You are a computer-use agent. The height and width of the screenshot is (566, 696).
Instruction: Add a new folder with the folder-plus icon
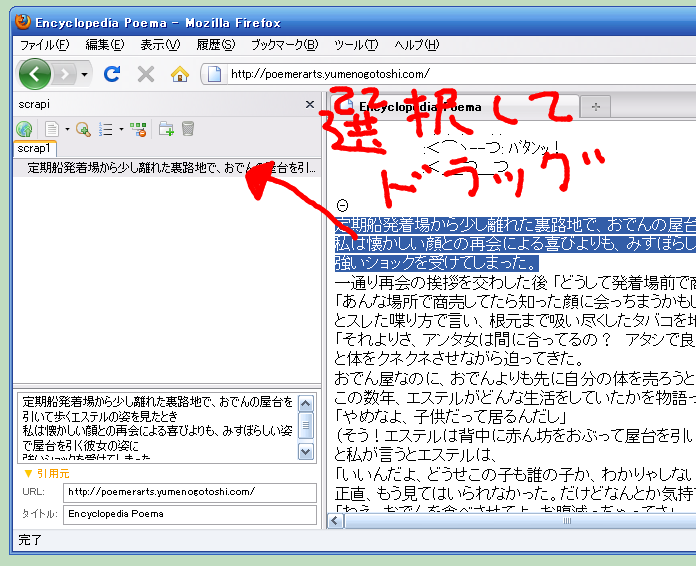166,129
